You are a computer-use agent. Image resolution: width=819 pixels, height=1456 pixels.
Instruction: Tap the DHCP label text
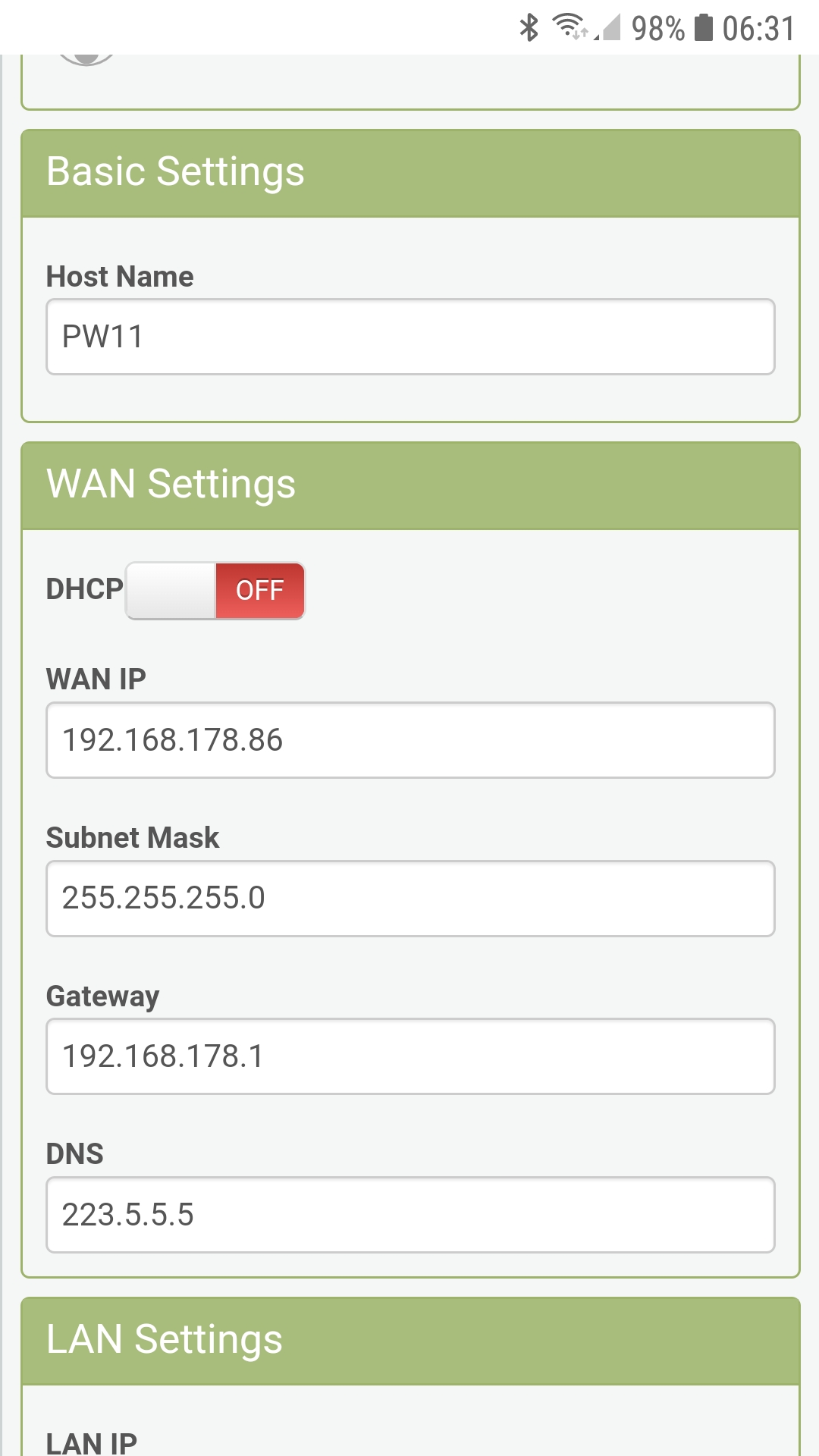(84, 589)
